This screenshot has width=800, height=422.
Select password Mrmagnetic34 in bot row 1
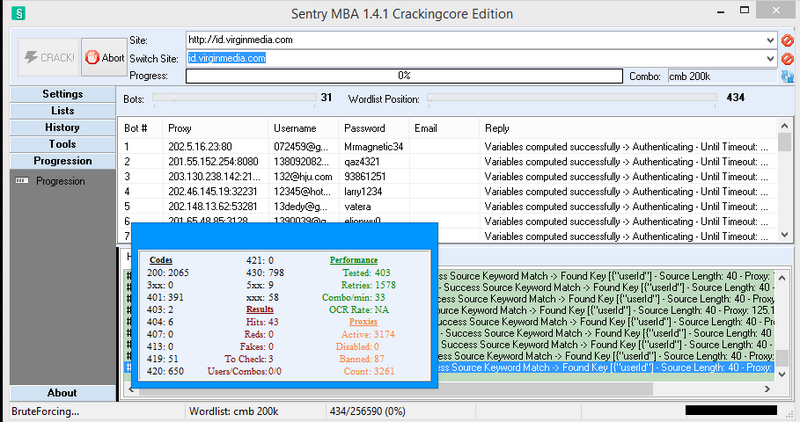(373, 147)
